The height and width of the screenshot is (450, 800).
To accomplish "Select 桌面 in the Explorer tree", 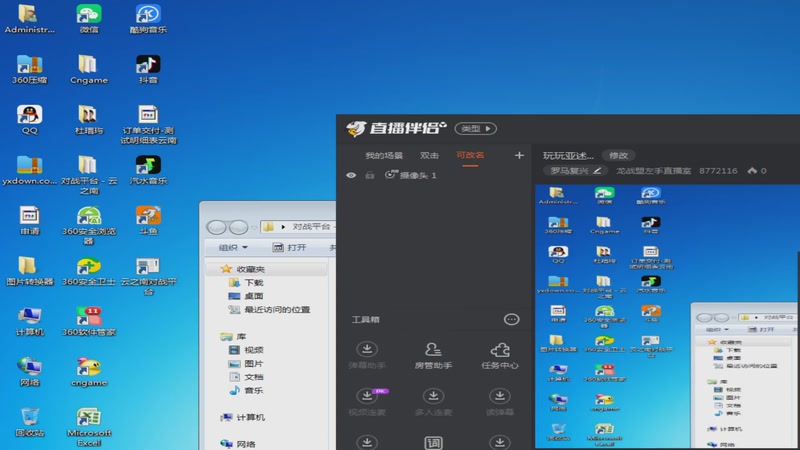I will point(246,296).
